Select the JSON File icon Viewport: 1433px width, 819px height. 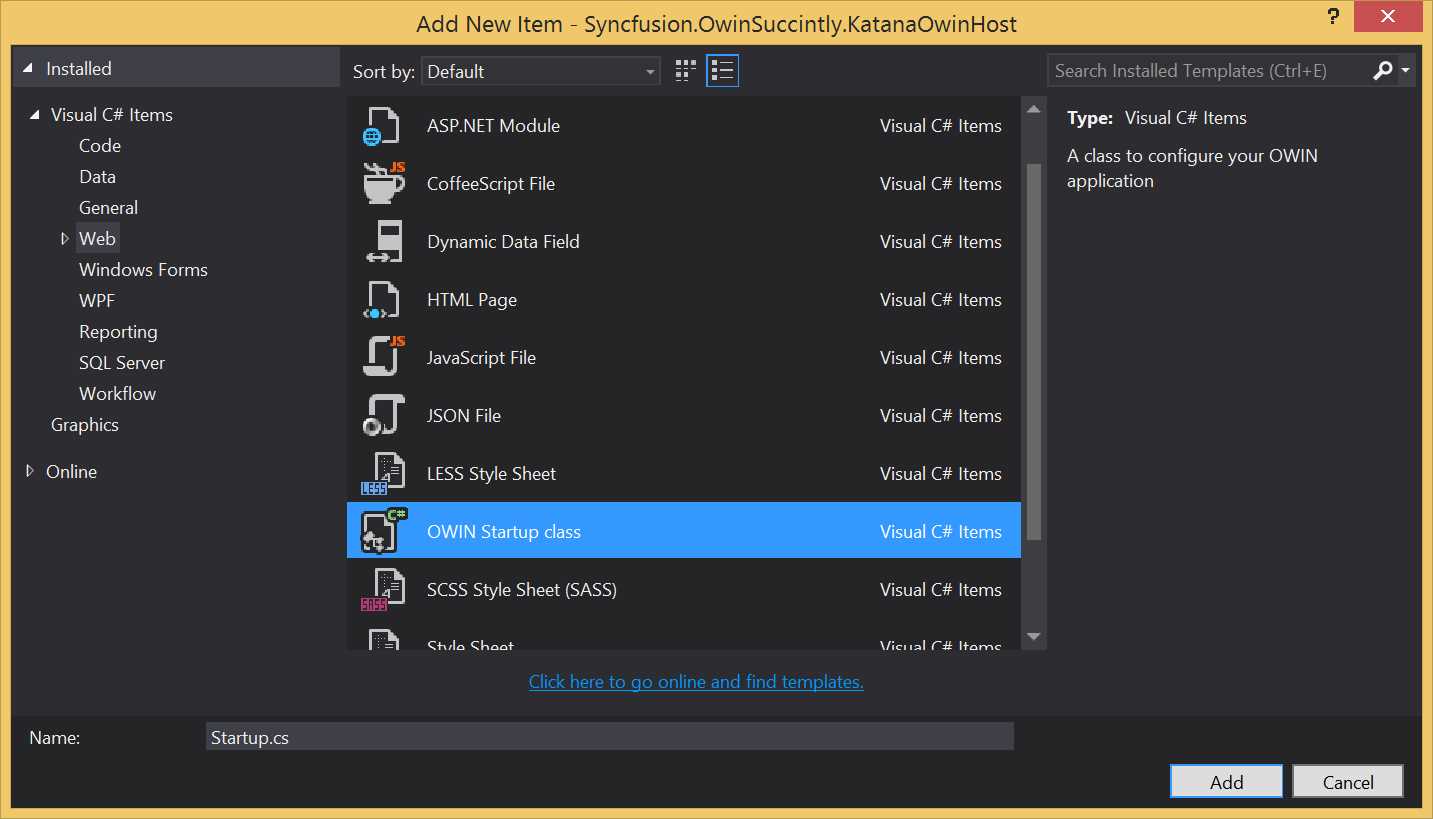coord(382,416)
